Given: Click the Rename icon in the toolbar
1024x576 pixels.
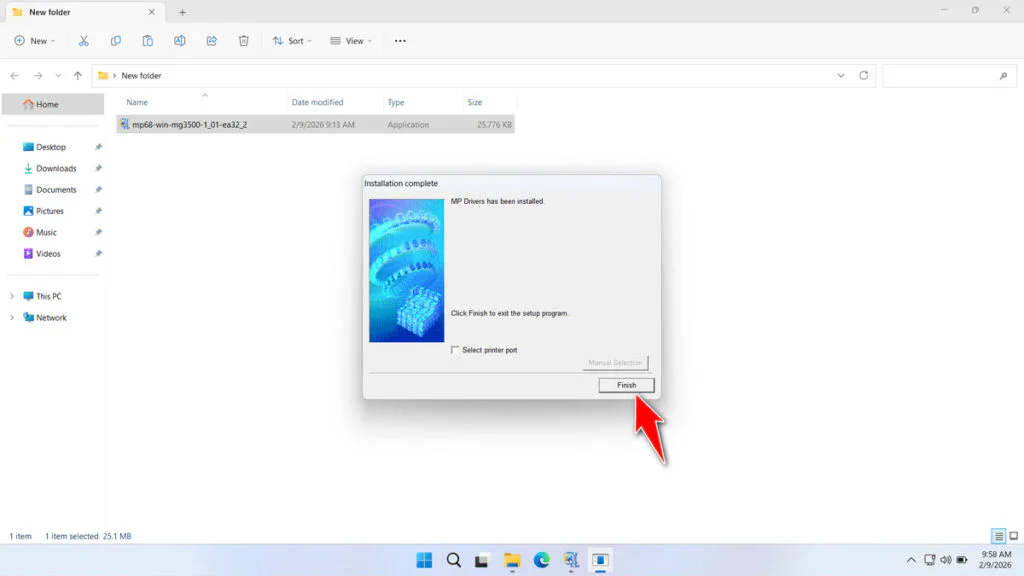Looking at the screenshot, I should [179, 40].
